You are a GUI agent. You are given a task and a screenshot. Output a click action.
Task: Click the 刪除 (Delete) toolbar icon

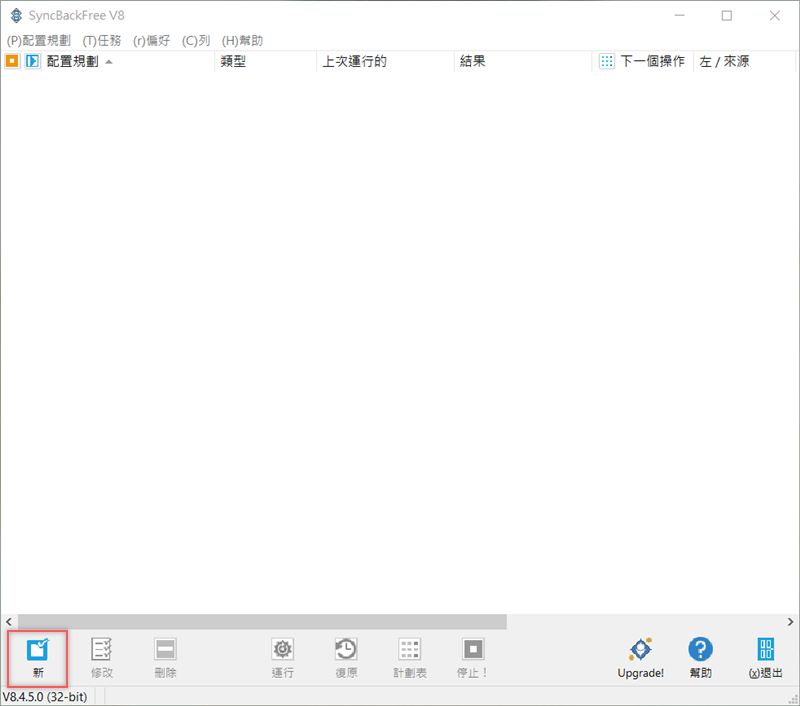(x=165, y=649)
